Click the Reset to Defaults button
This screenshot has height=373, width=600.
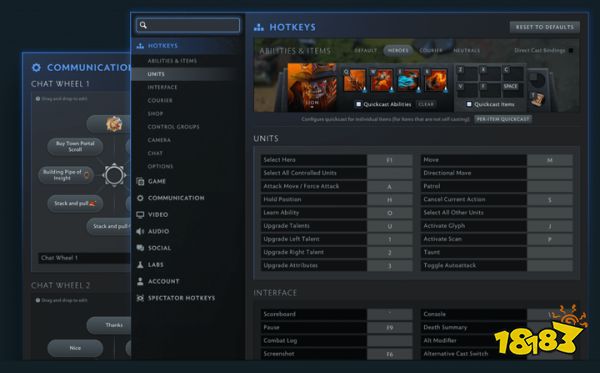pos(545,27)
